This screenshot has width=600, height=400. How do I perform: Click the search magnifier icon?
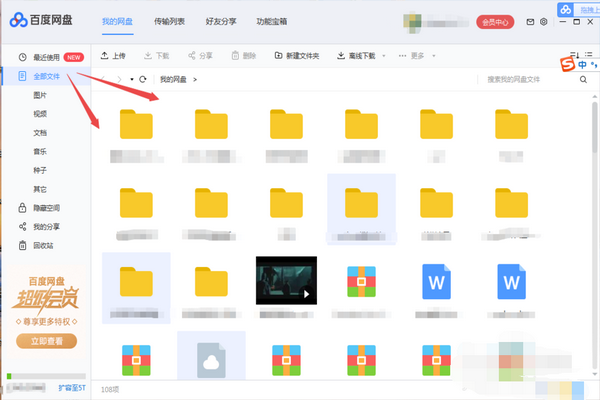tap(583, 80)
